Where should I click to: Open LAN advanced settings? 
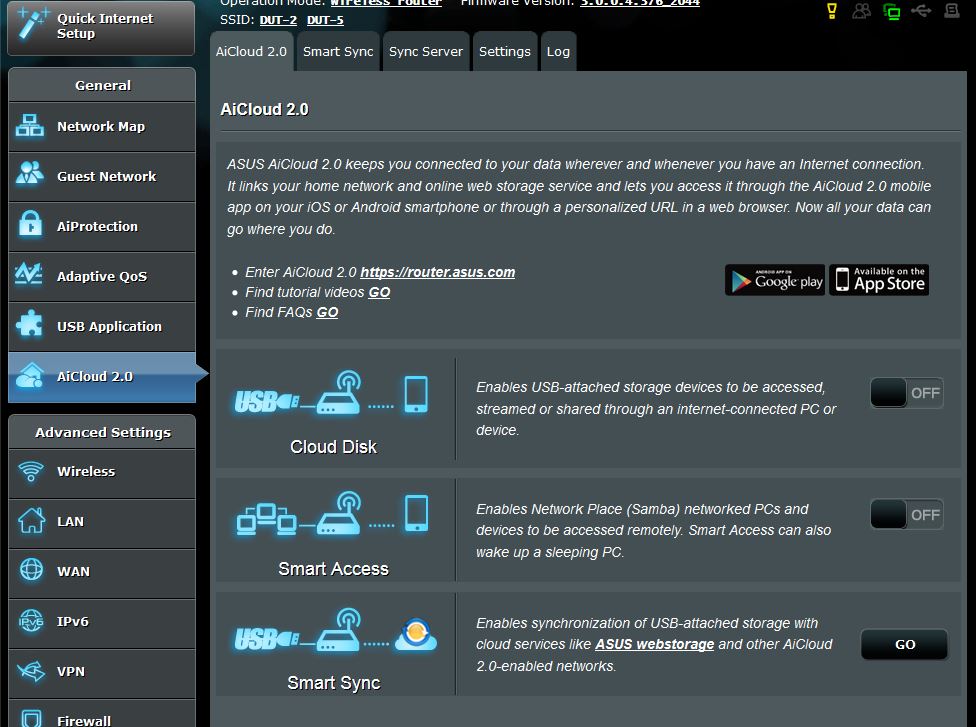(102, 522)
